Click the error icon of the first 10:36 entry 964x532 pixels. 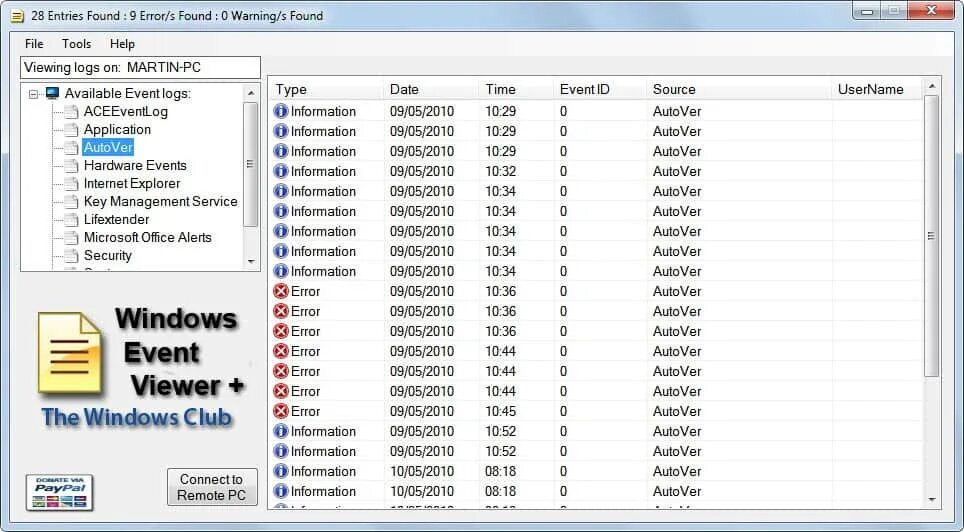(x=281, y=291)
